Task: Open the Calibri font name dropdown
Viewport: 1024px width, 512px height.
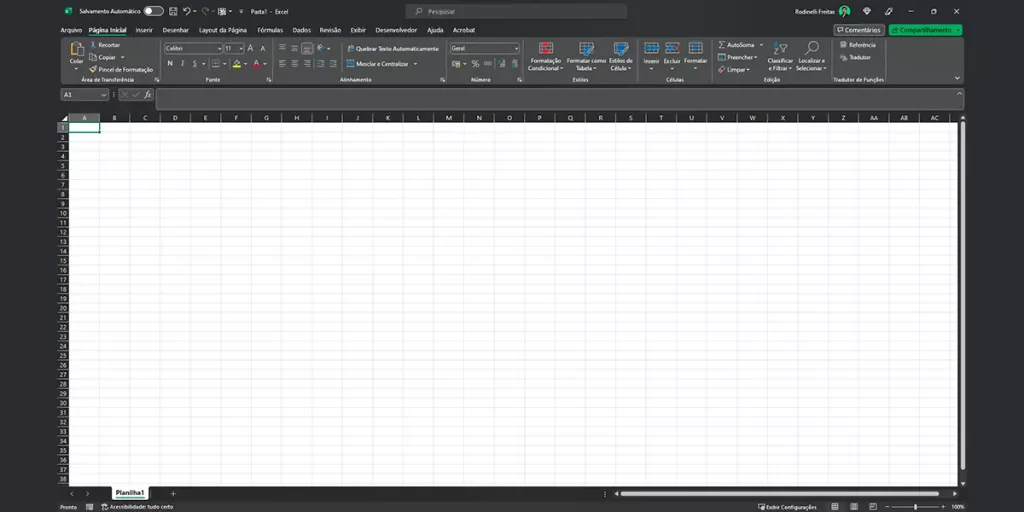Action: coord(219,48)
